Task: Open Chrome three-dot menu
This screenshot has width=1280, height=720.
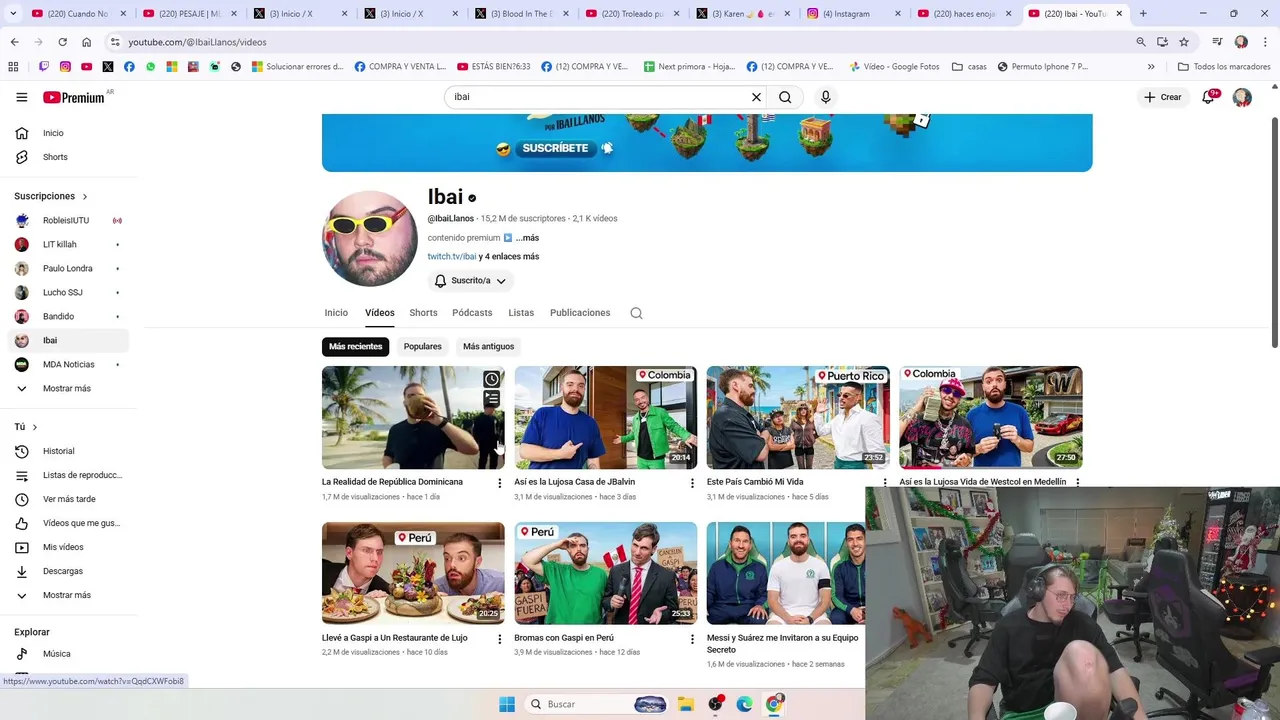Action: 1265,42
